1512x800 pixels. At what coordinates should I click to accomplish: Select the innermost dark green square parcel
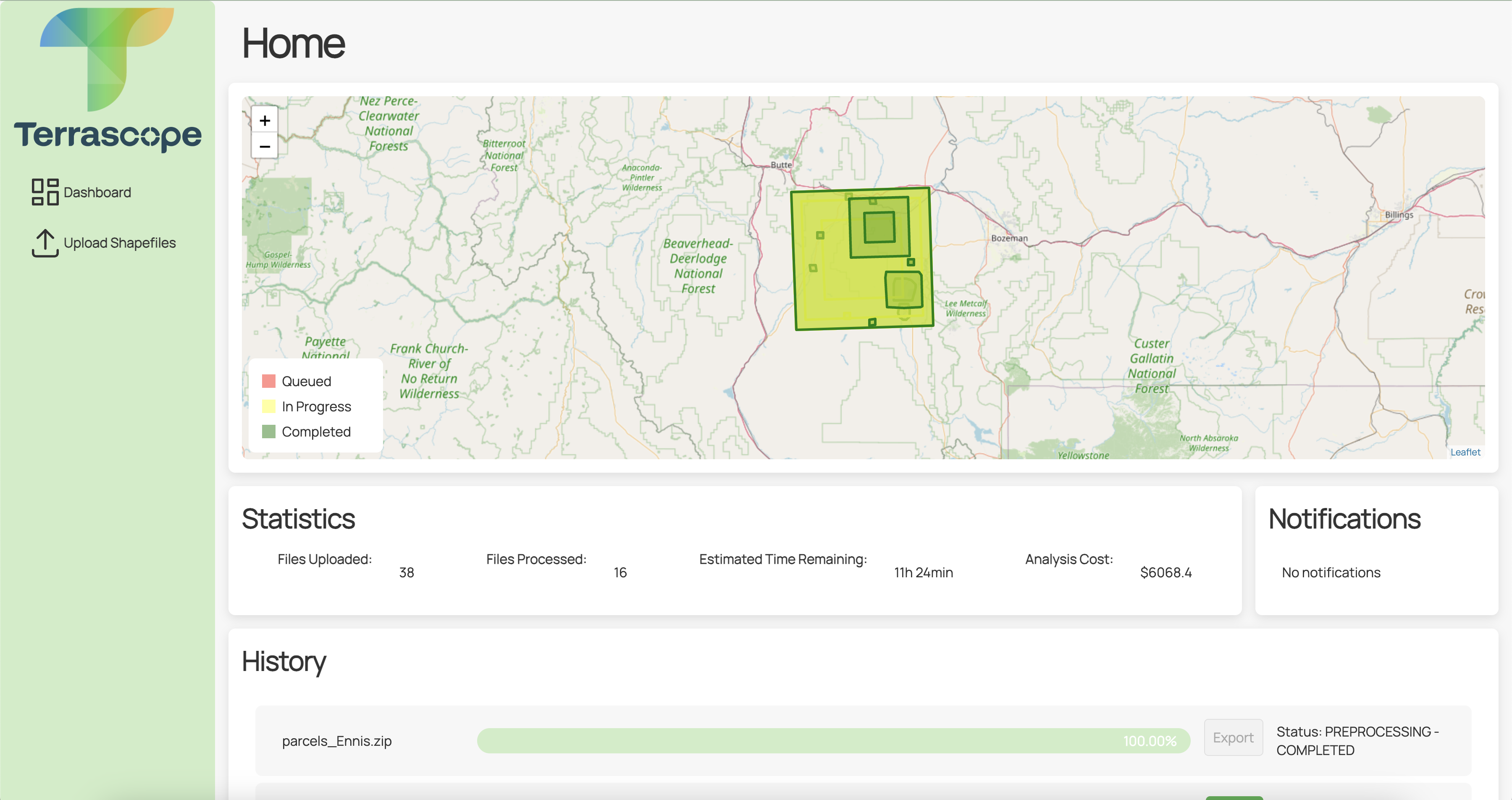coord(879,227)
